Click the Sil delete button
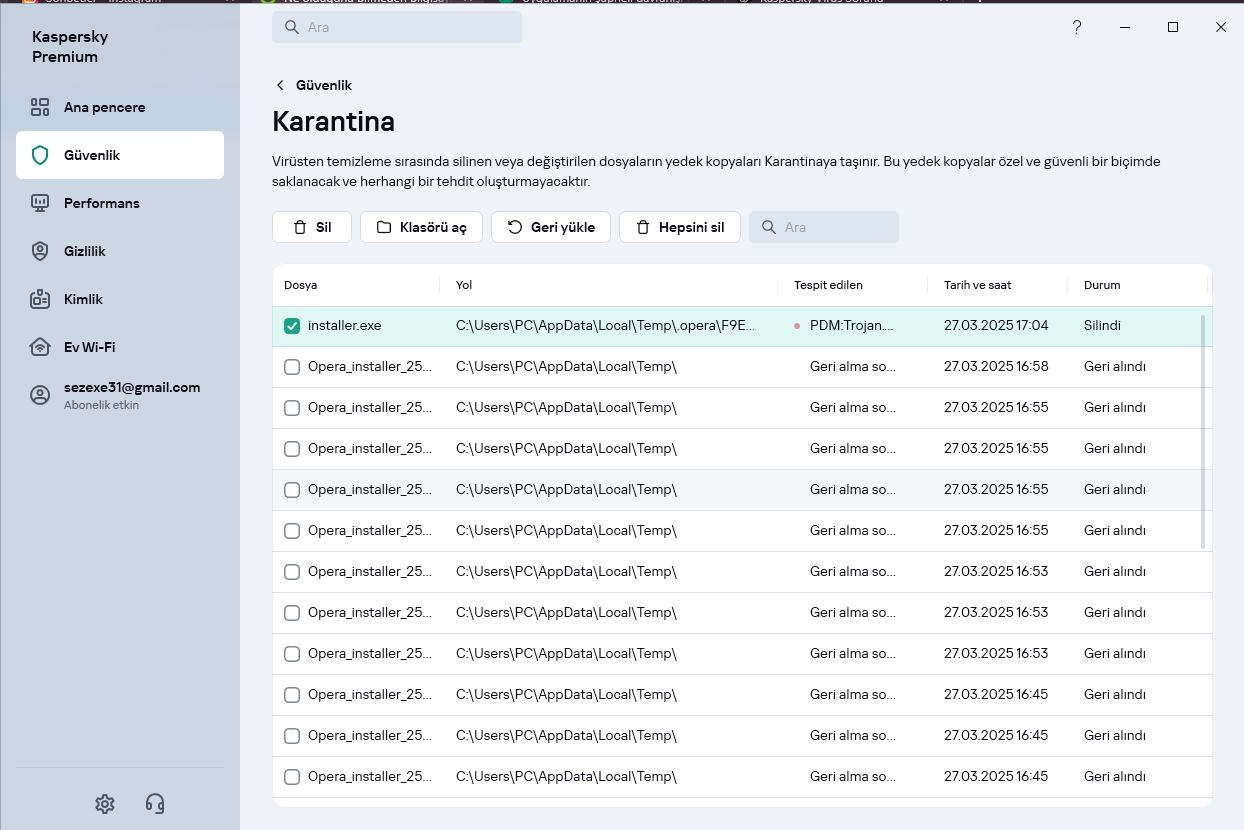The image size is (1244, 830). [312, 227]
